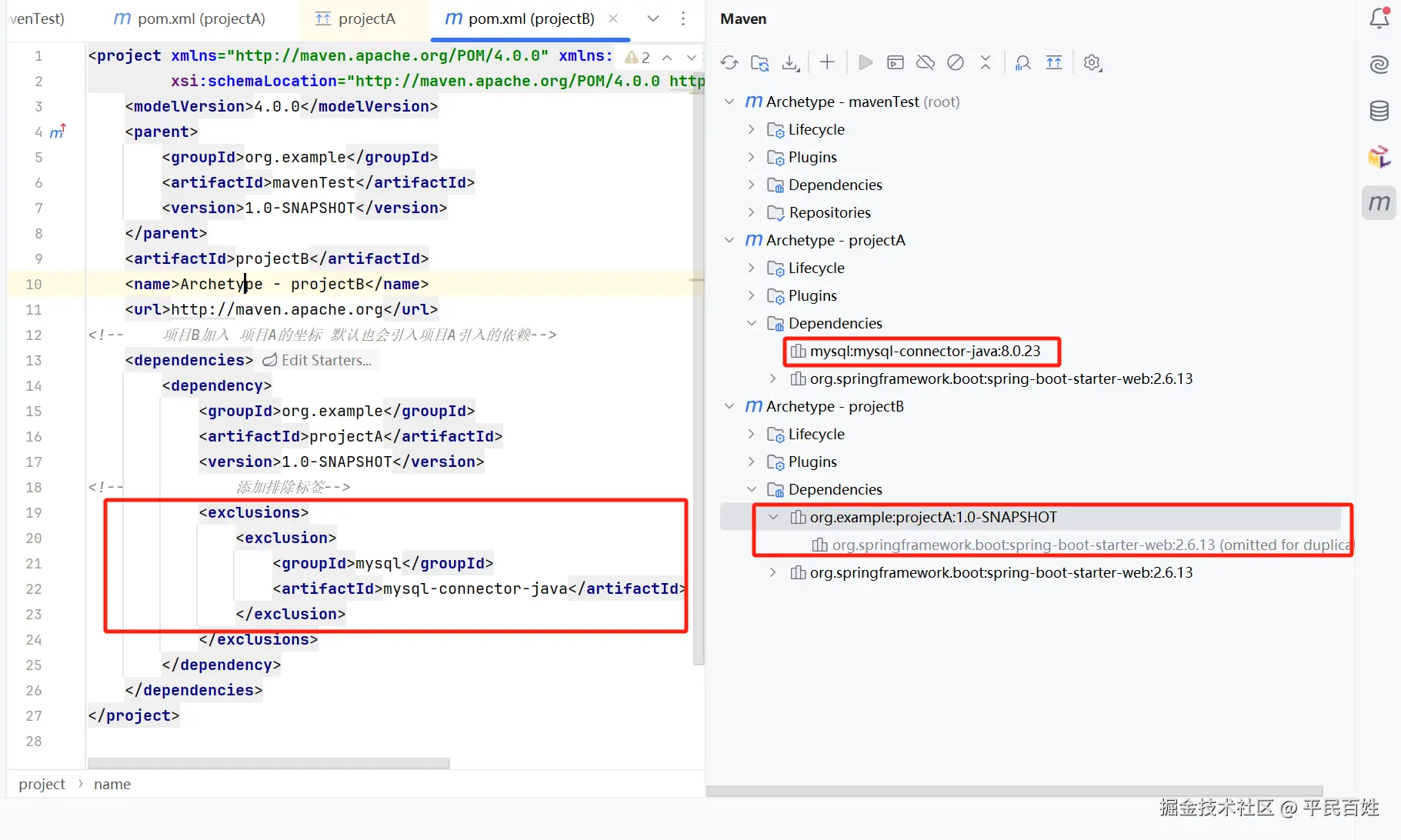Image resolution: width=1401 pixels, height=840 pixels.
Task: Click the Edit Starters... inlay link
Action: point(317,360)
